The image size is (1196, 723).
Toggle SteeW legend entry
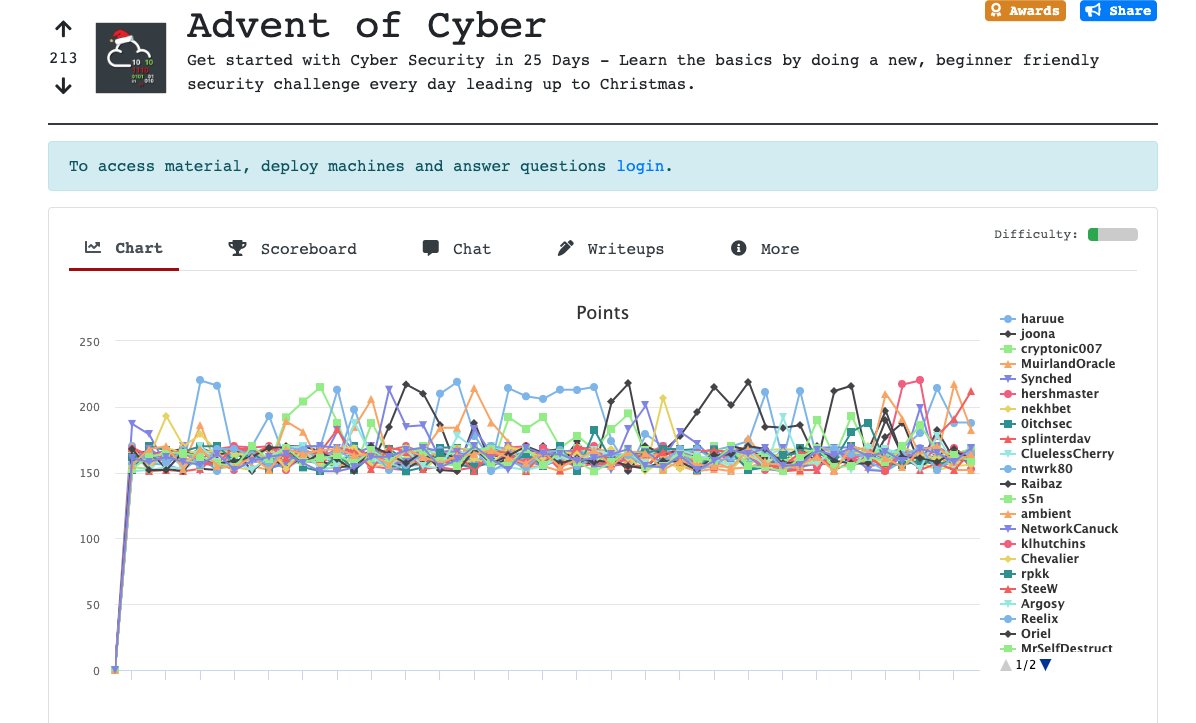click(x=1029, y=589)
